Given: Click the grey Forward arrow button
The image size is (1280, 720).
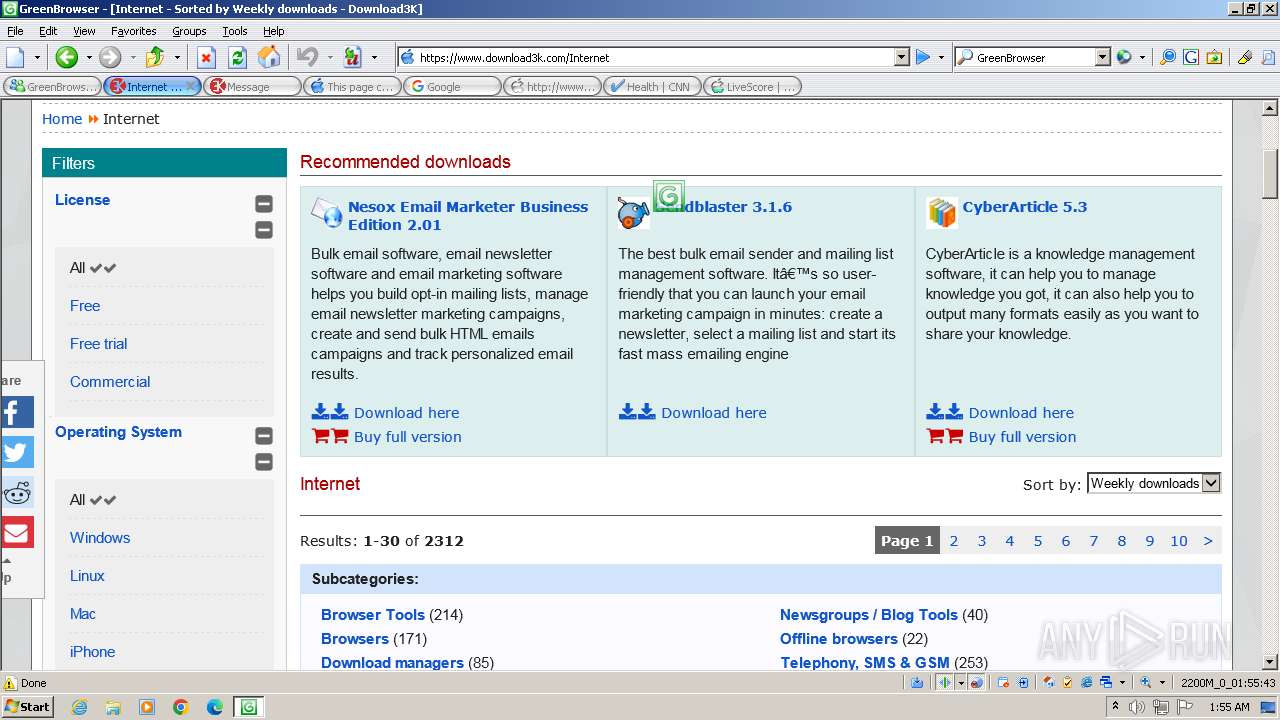Looking at the screenshot, I should [109, 57].
